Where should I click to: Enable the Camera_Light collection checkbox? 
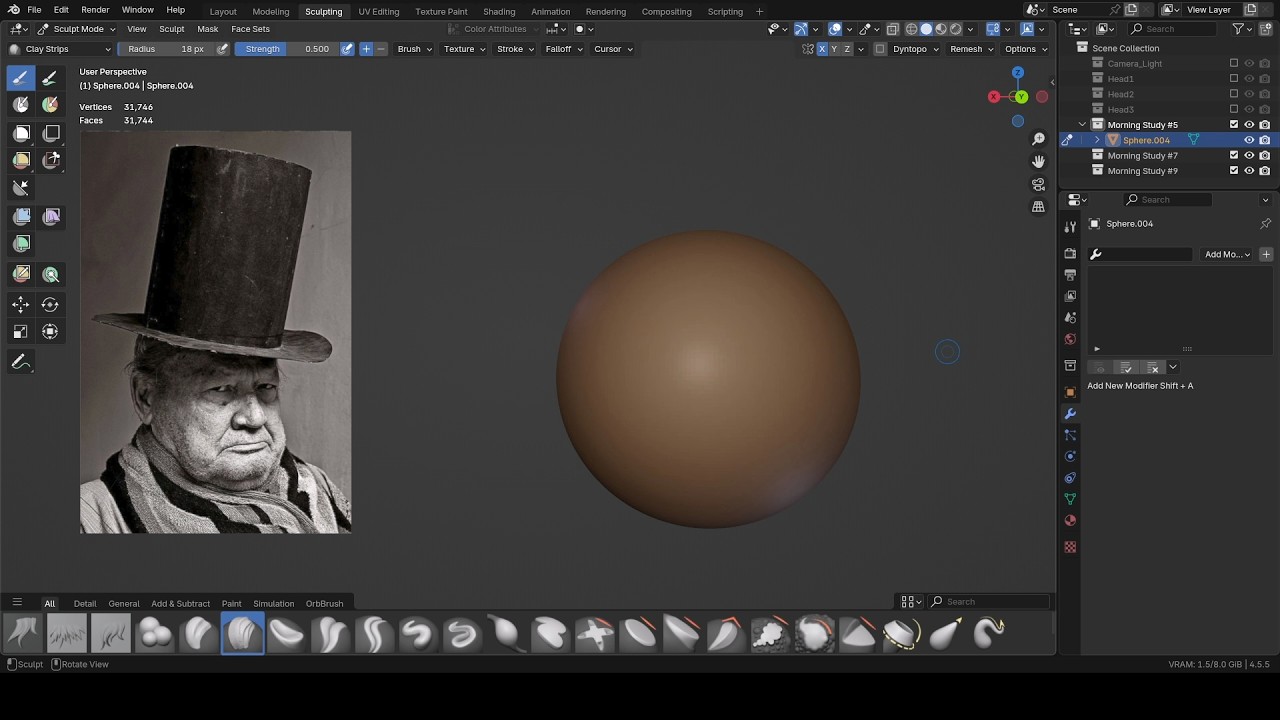[1233, 64]
